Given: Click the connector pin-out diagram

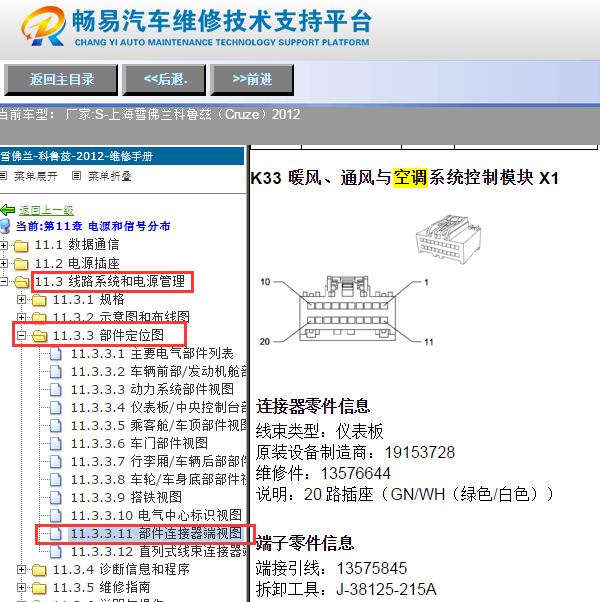Looking at the screenshot, I should click(347, 310).
